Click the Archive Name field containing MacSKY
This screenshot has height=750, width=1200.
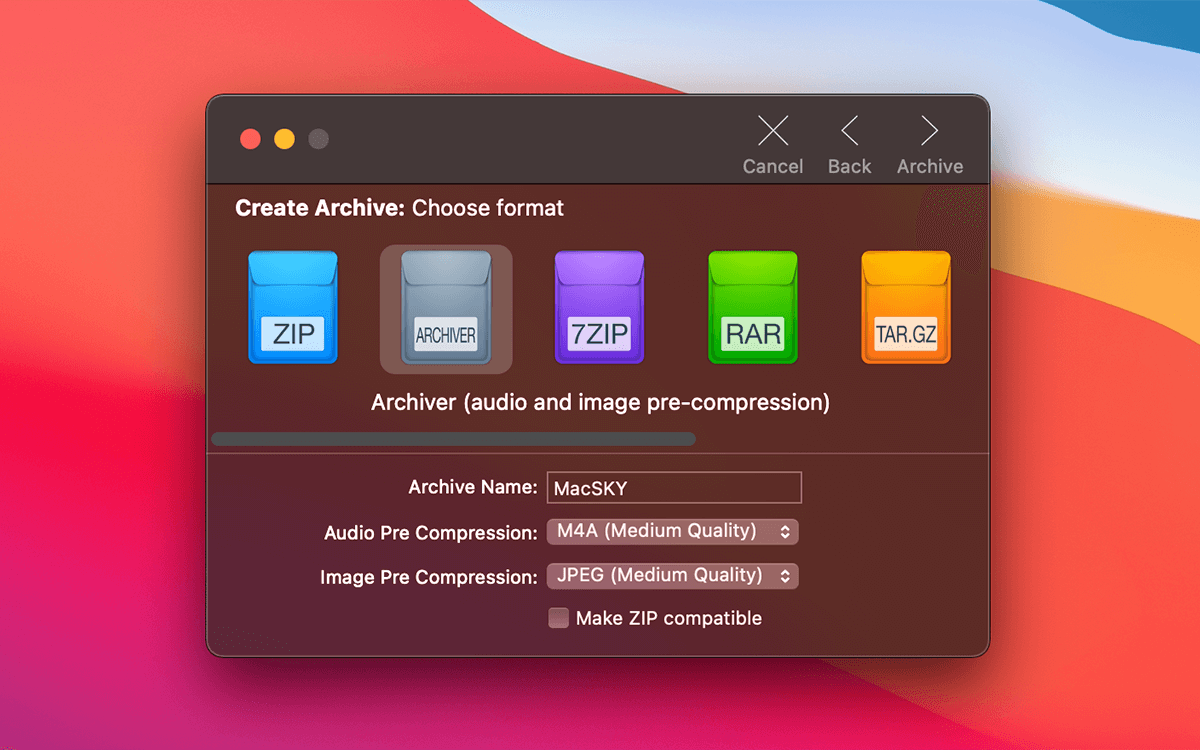click(x=674, y=488)
